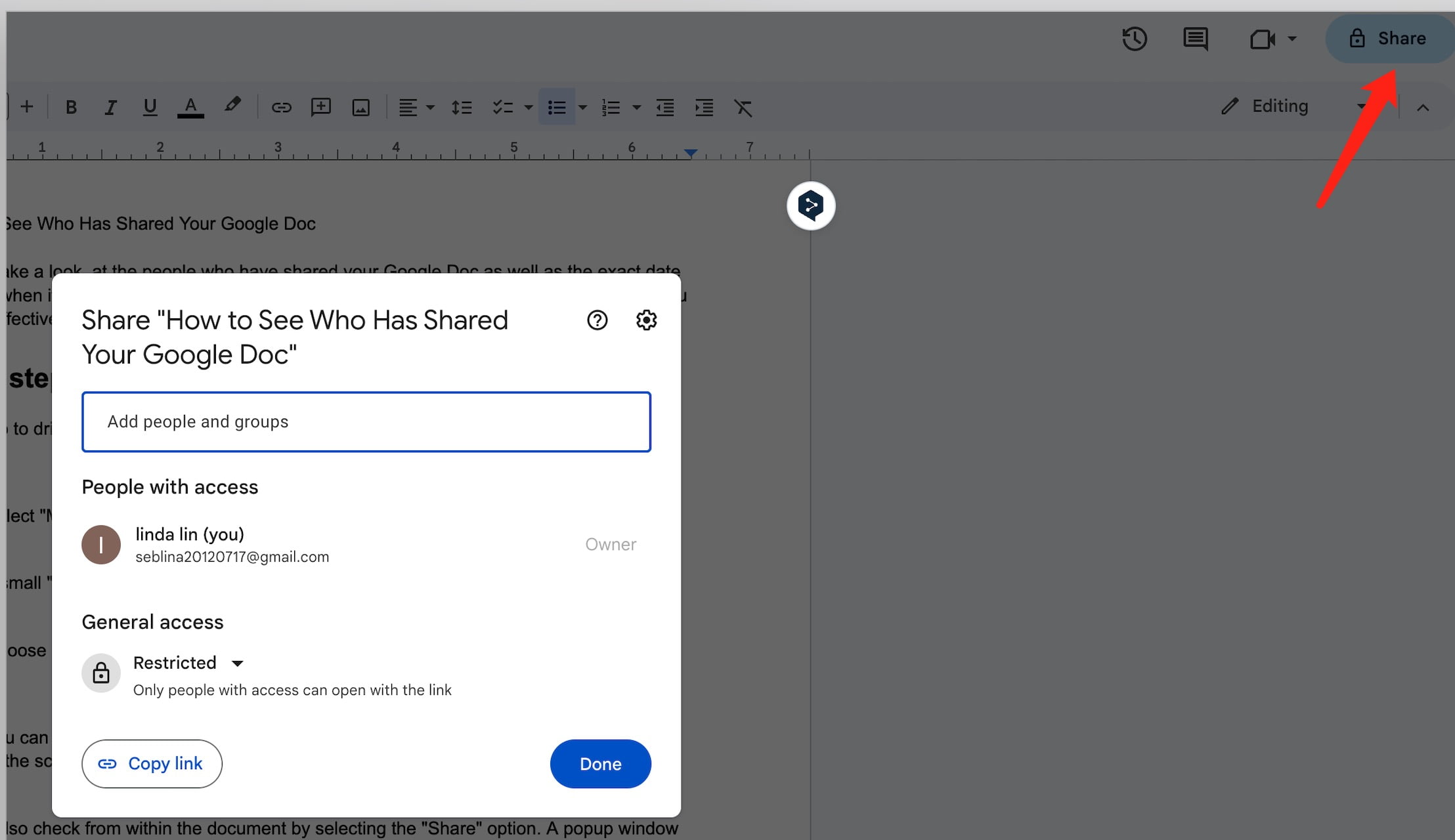
Task: Click the Owner role label
Action: (611, 545)
